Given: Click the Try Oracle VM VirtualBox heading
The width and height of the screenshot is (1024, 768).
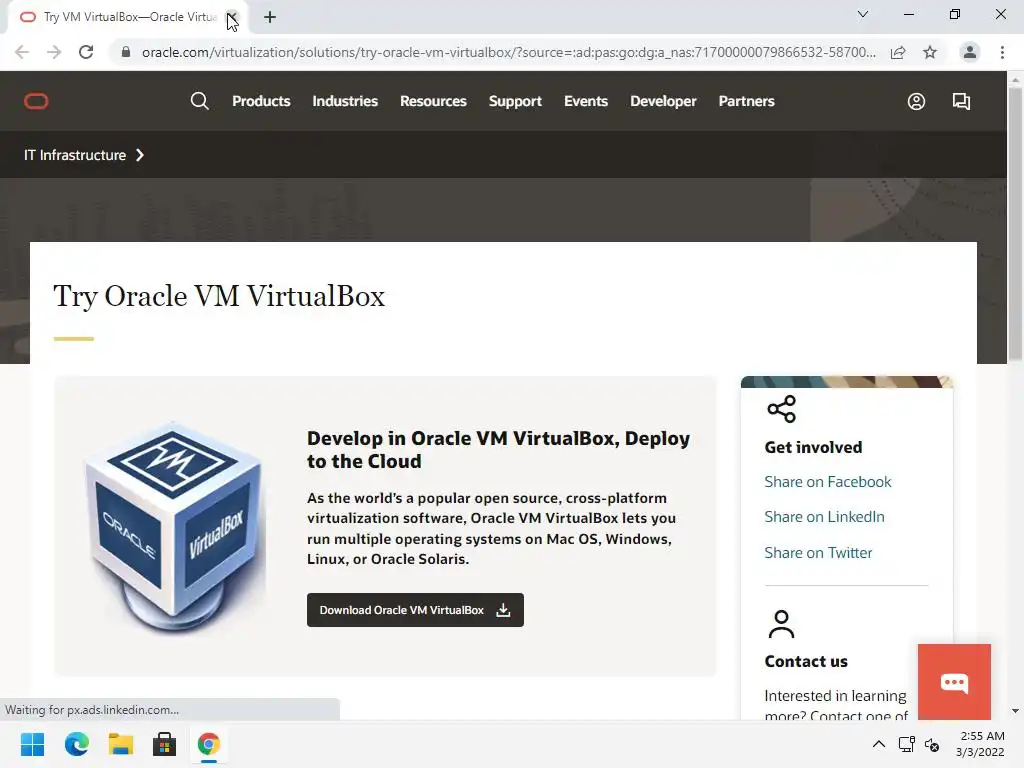Looking at the screenshot, I should click(219, 296).
